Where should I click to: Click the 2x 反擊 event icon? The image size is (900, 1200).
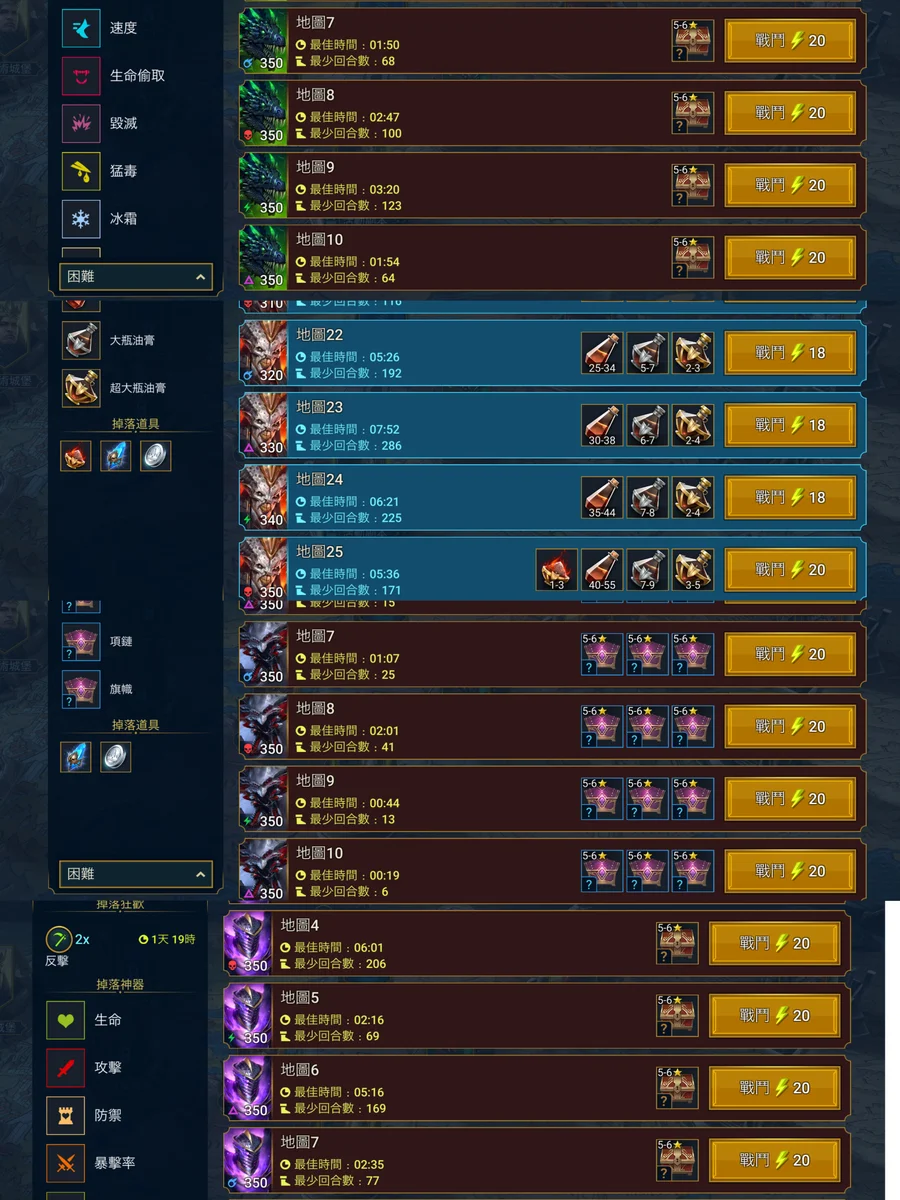click(59, 940)
